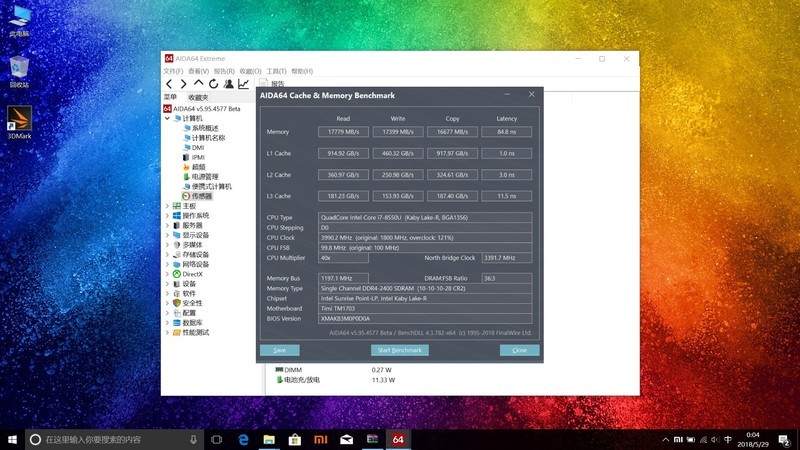800x450 pixels.
Task: Open the user report toolbar icon
Action: 227,84
